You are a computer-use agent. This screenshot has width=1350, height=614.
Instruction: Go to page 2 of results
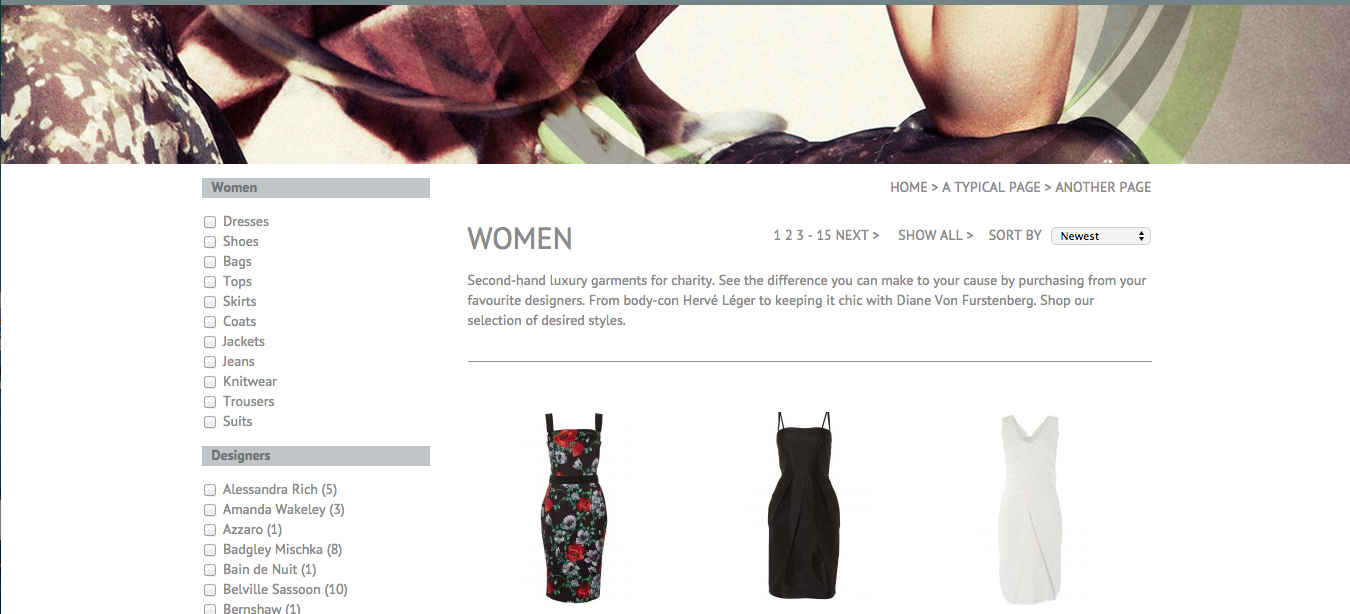(788, 235)
